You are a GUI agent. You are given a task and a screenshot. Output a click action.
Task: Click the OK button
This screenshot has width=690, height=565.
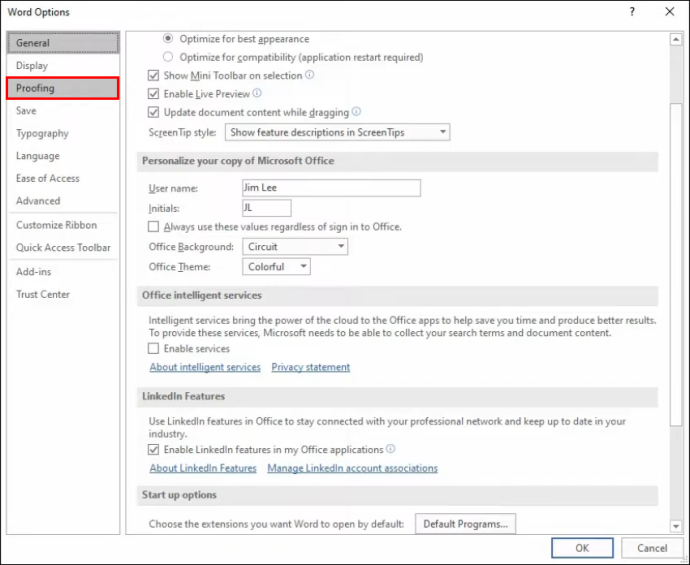[582, 548]
